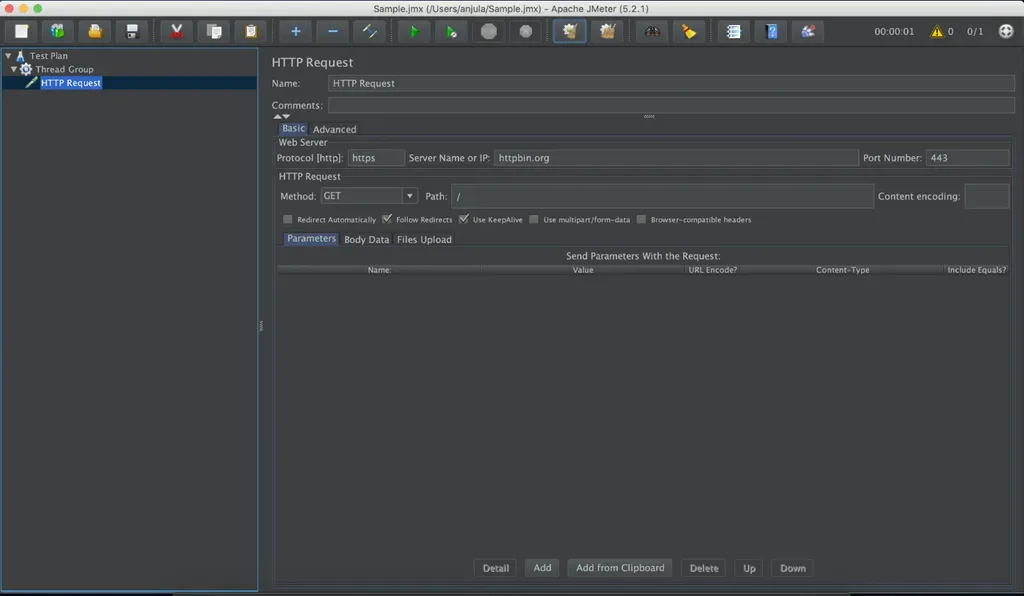This screenshot has height=596, width=1024.
Task: Open the Body Data tab
Action: click(366, 240)
